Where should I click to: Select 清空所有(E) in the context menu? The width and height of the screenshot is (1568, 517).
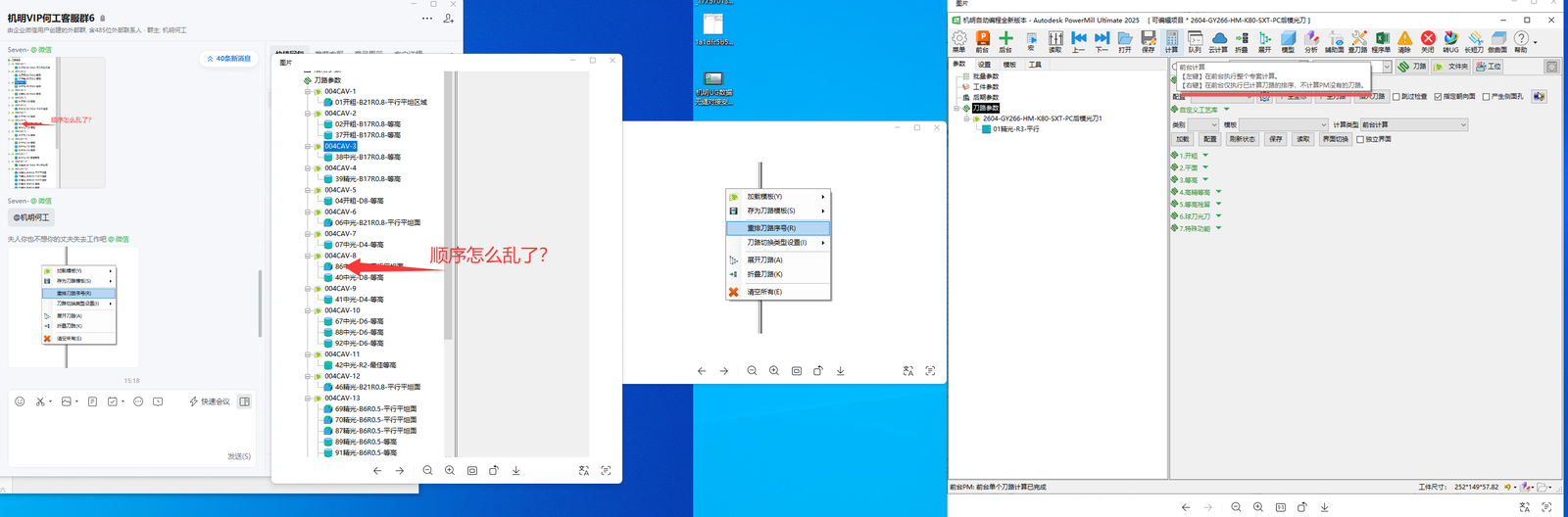click(778, 292)
